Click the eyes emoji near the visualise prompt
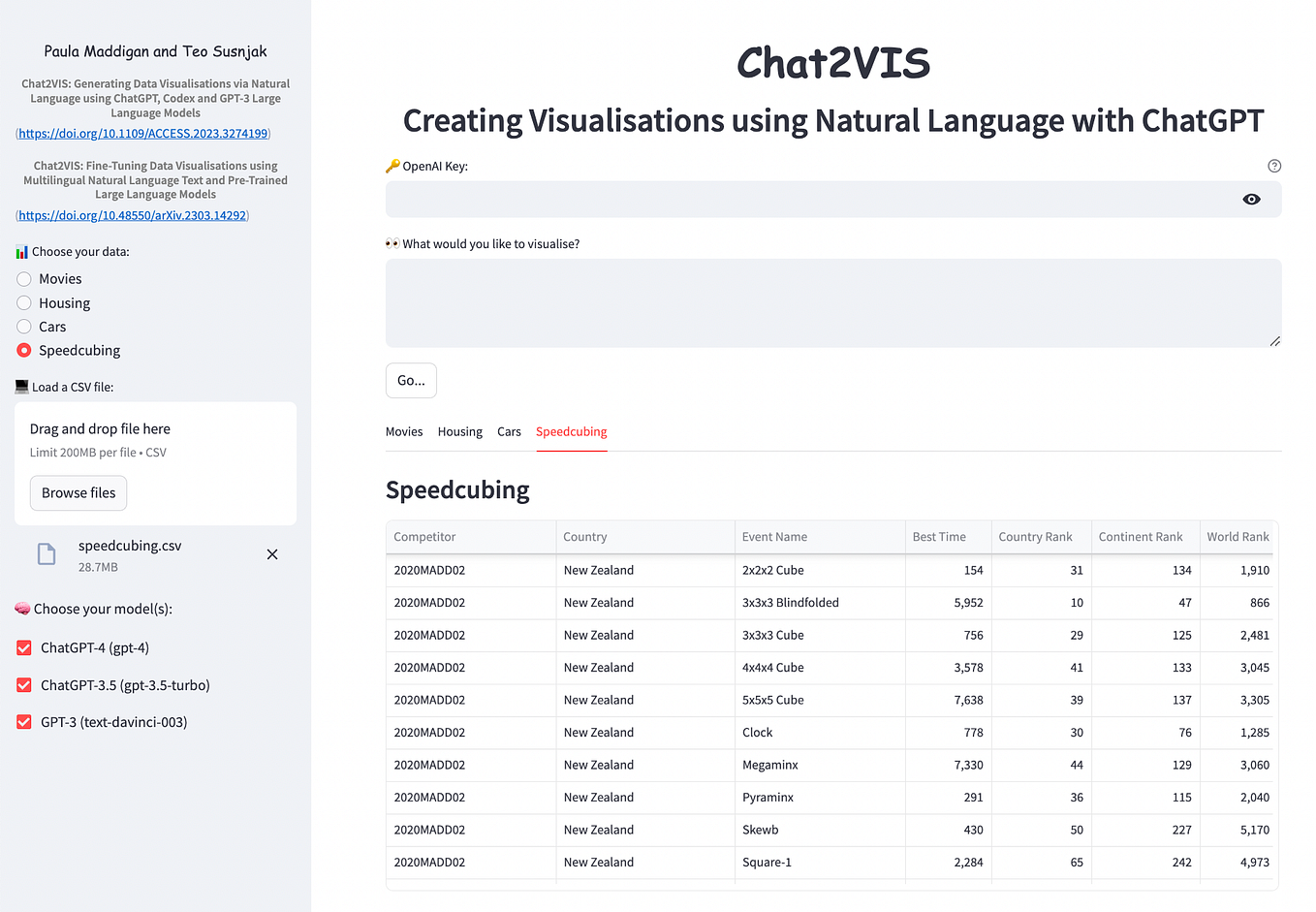The width and height of the screenshot is (1316, 912). point(391,242)
